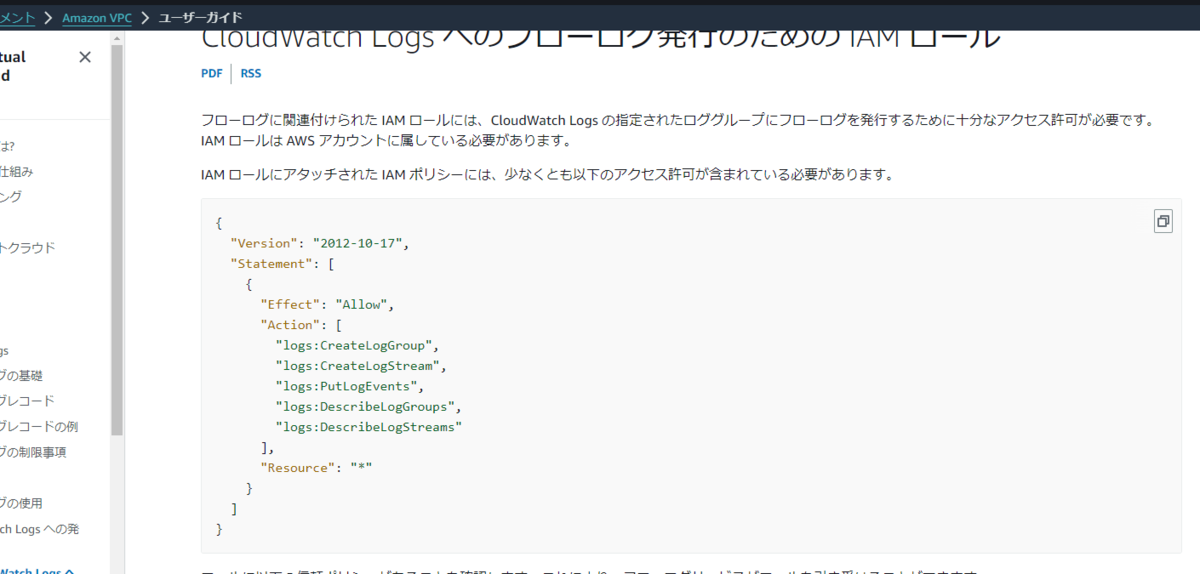The width and height of the screenshot is (1200, 574).
Task: Click the page heading about IAM ロール
Action: [600, 40]
